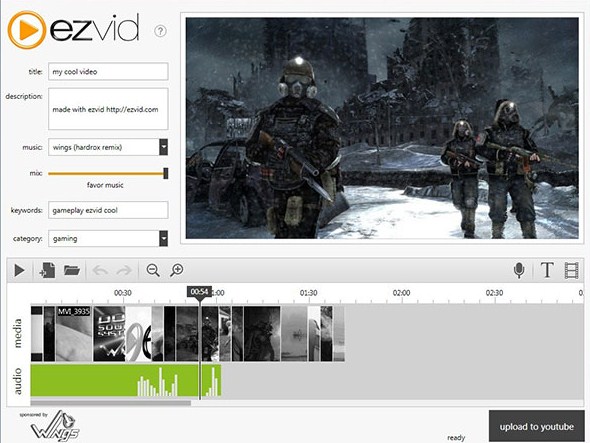Image resolution: width=590 pixels, height=443 pixels.
Task: Click the 00:54 playhead marker on the timeline
Action: (199, 292)
